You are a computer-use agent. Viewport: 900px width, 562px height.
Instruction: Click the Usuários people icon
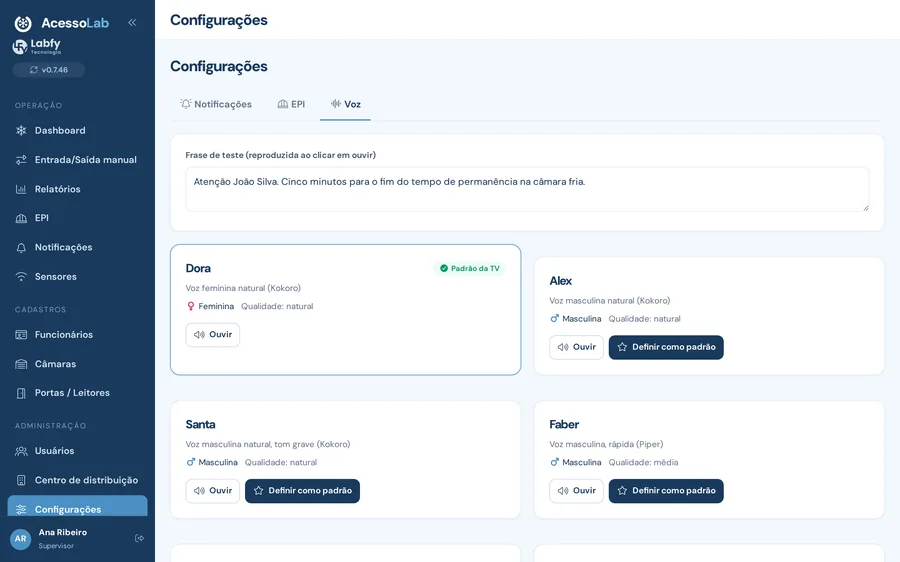pos(21,451)
